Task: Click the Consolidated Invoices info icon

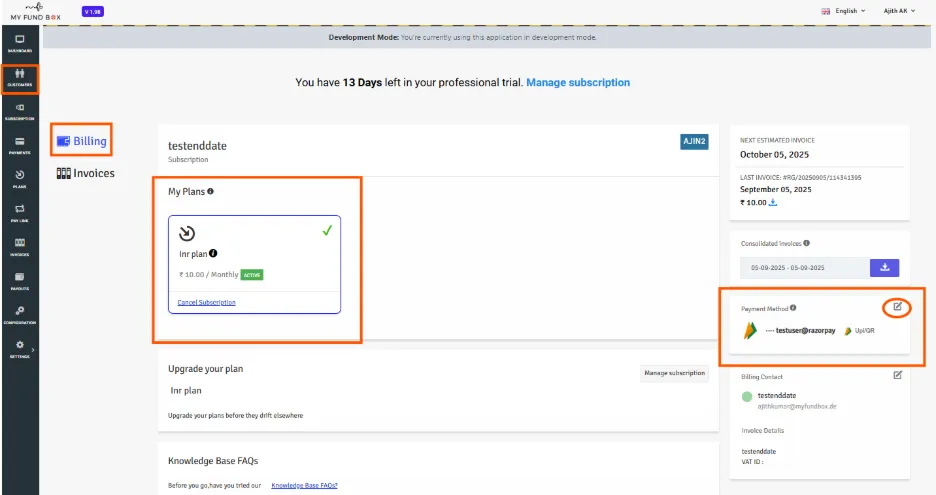Action: (x=806, y=243)
